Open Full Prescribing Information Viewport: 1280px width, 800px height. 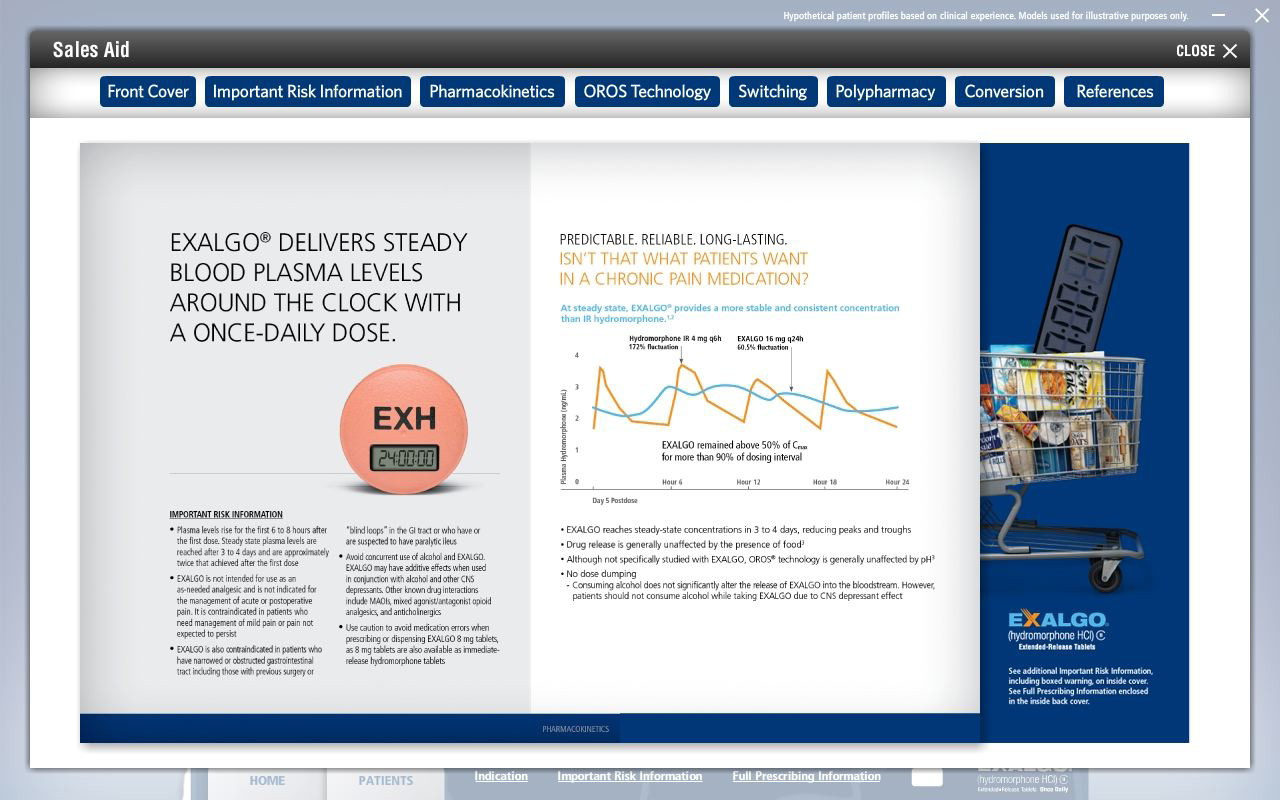806,776
